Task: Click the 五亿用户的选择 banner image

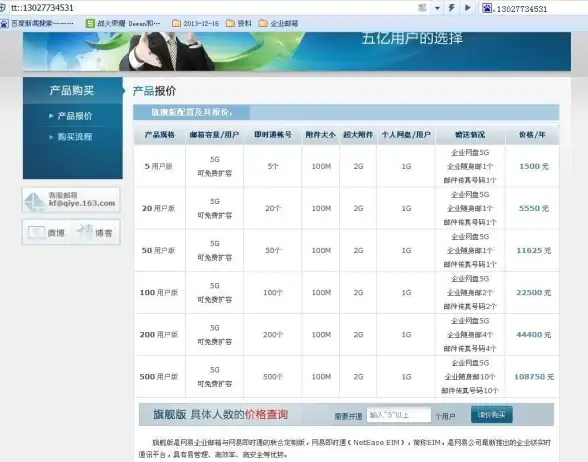Action: 297,51
